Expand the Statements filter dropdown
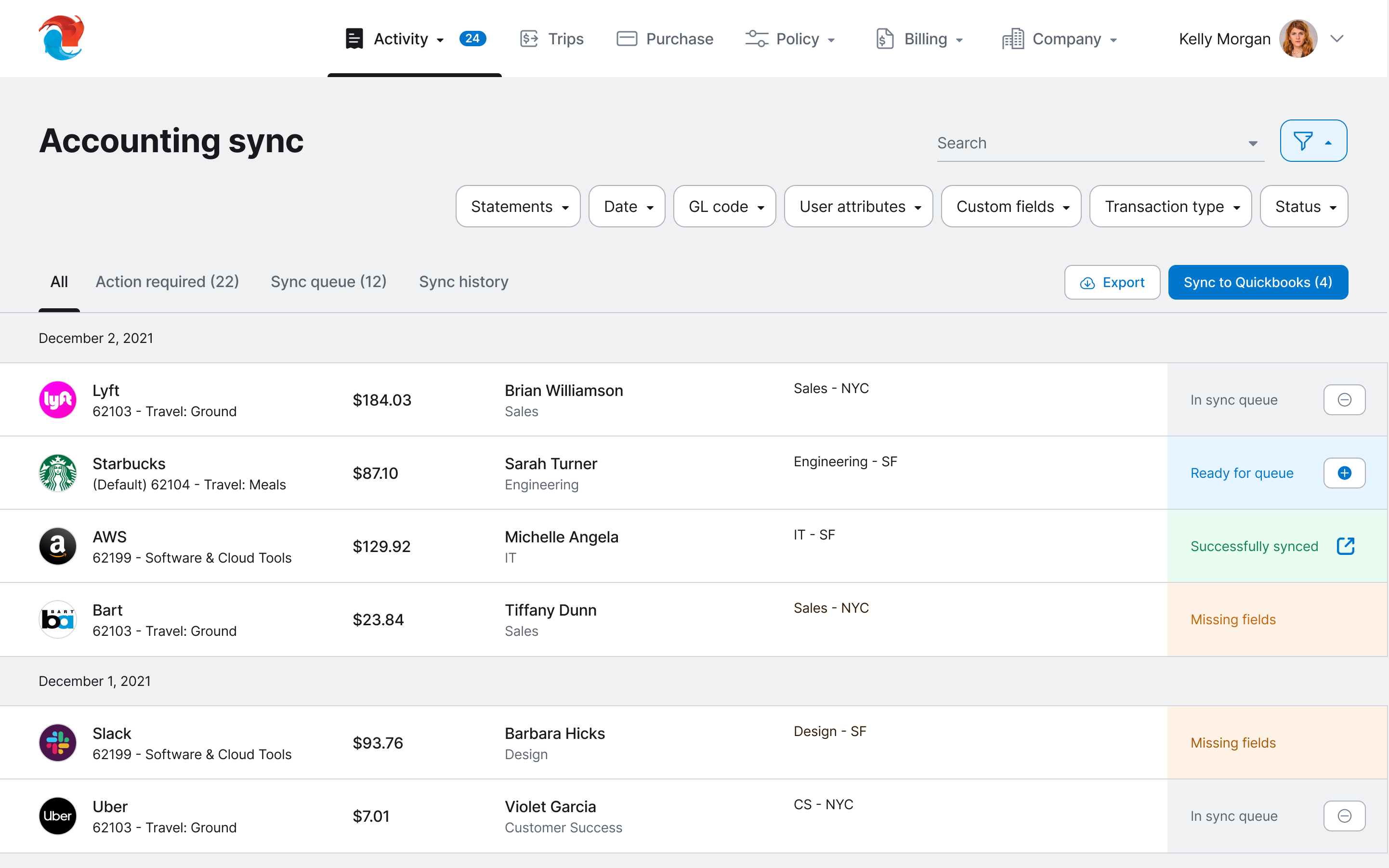1389x868 pixels. pyautogui.click(x=518, y=207)
